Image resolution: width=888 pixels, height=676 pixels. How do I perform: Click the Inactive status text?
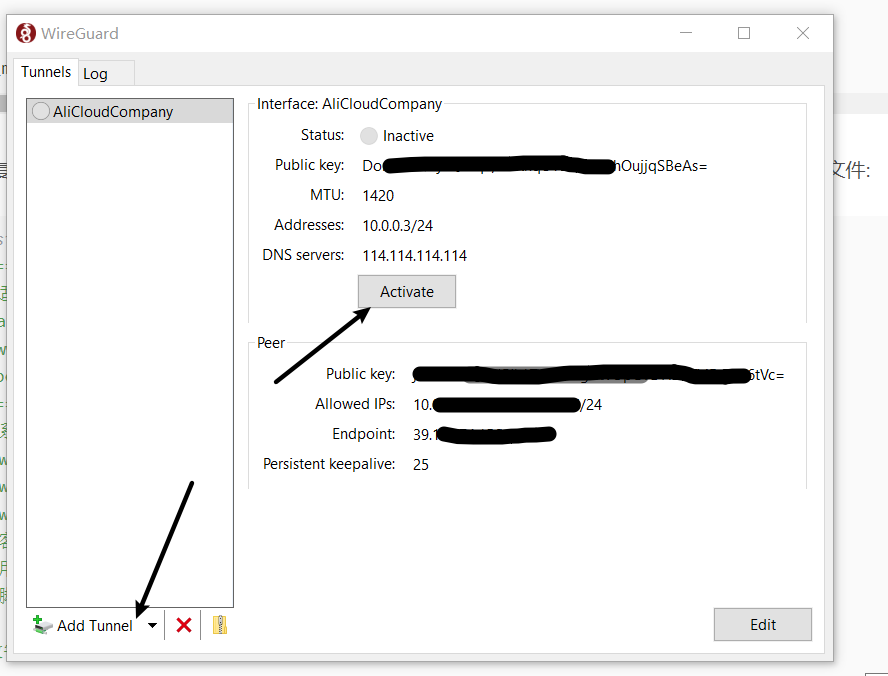click(x=408, y=136)
